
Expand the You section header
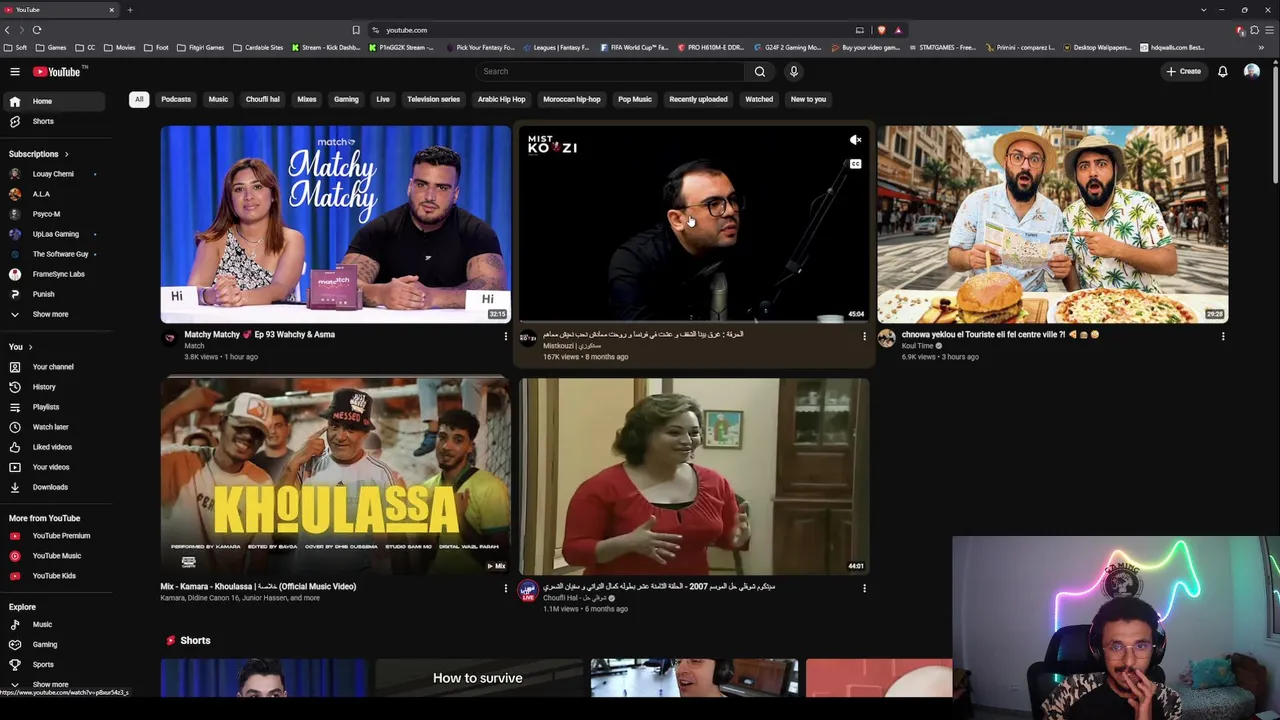pos(20,347)
